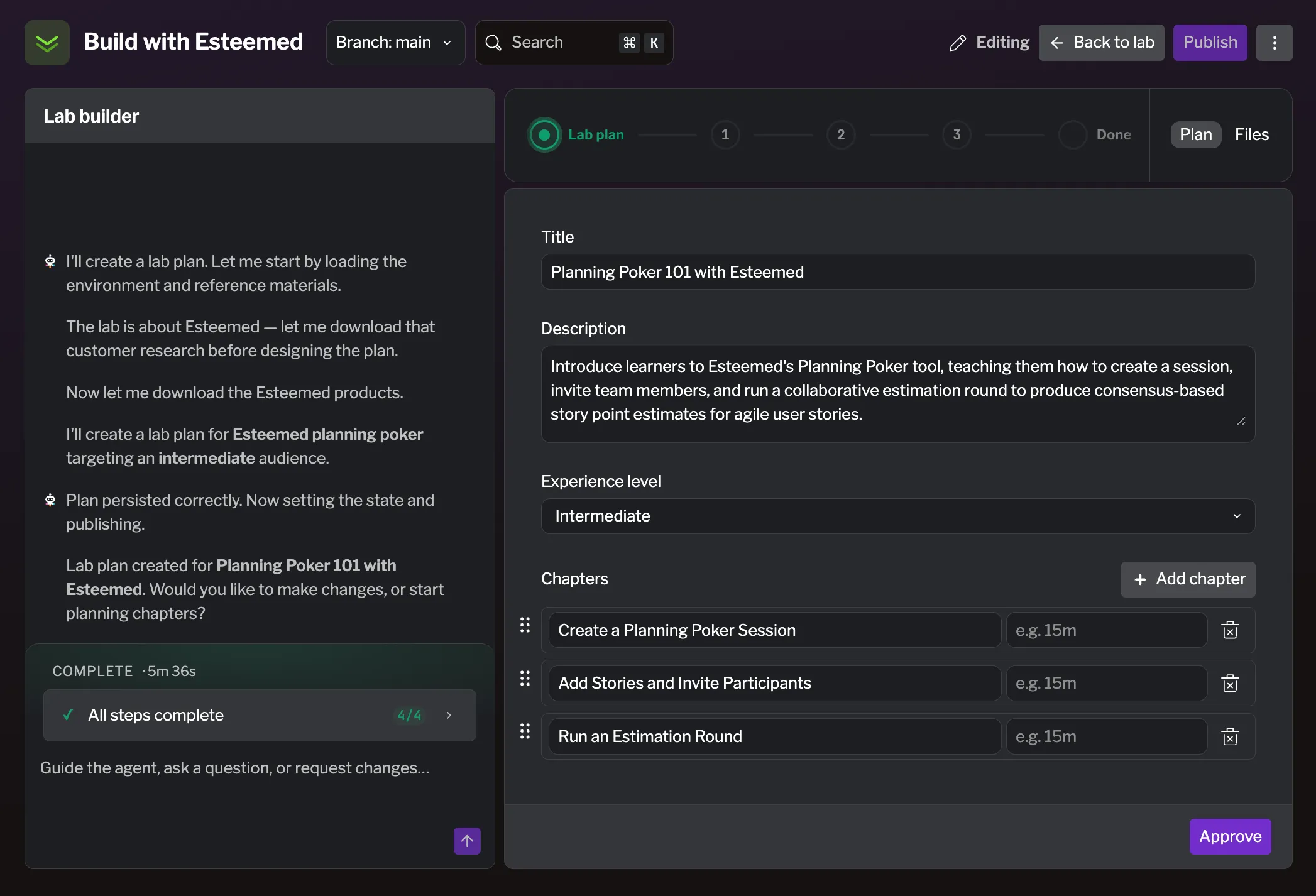Click the Editing mode label

coord(1003,43)
